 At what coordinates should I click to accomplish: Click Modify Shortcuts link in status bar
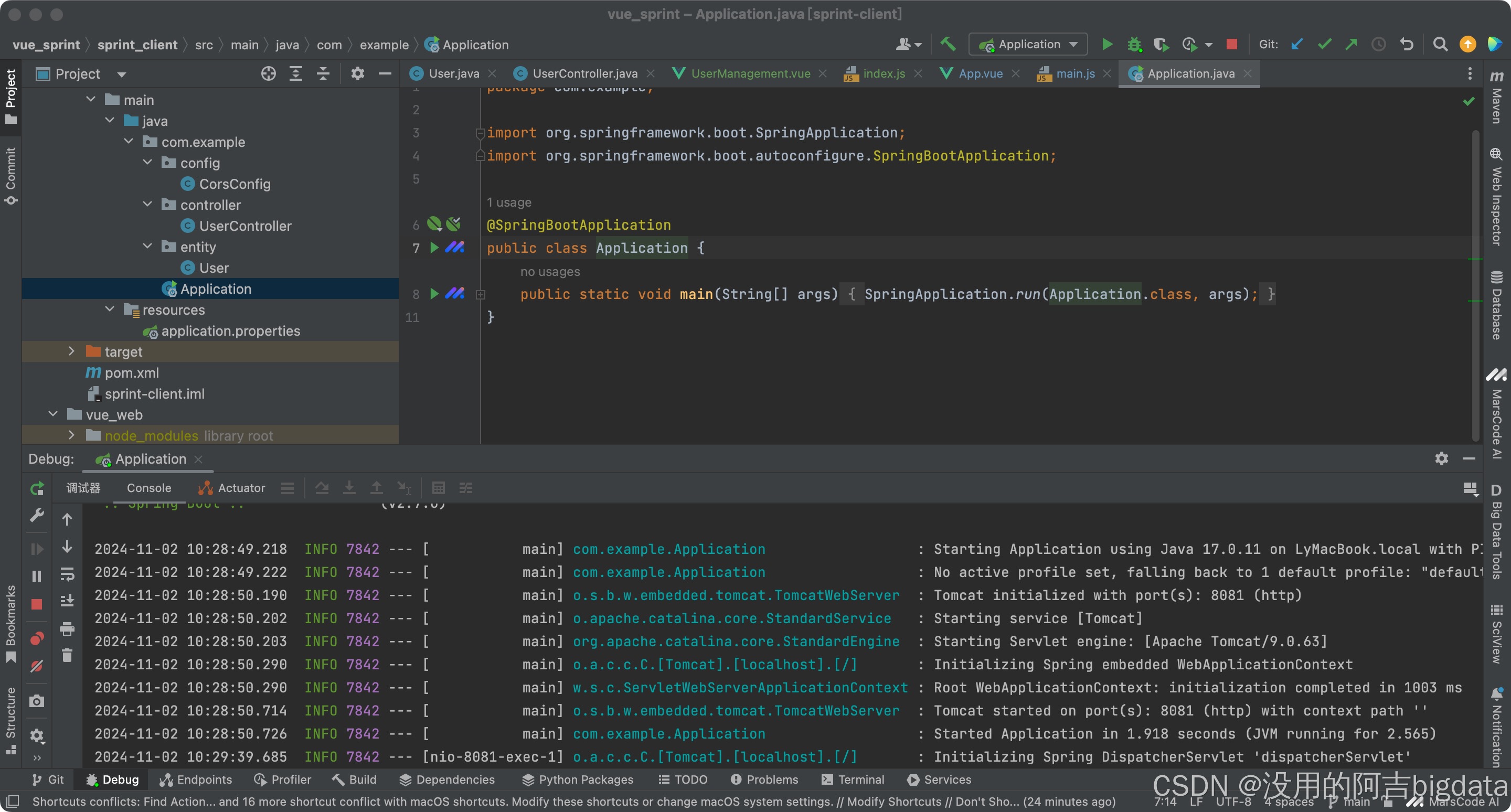point(894,802)
